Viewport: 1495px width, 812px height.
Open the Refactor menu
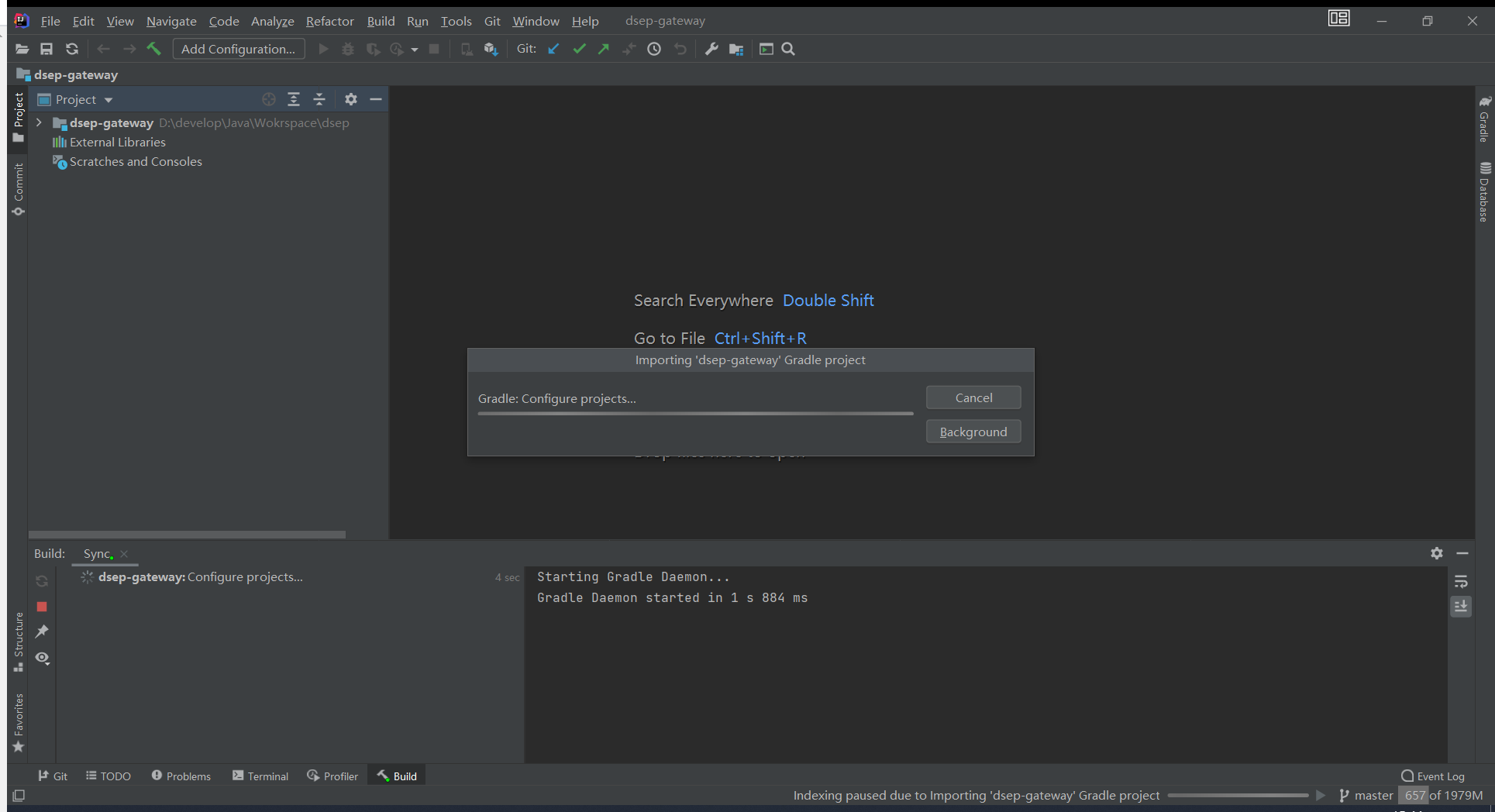tap(329, 21)
